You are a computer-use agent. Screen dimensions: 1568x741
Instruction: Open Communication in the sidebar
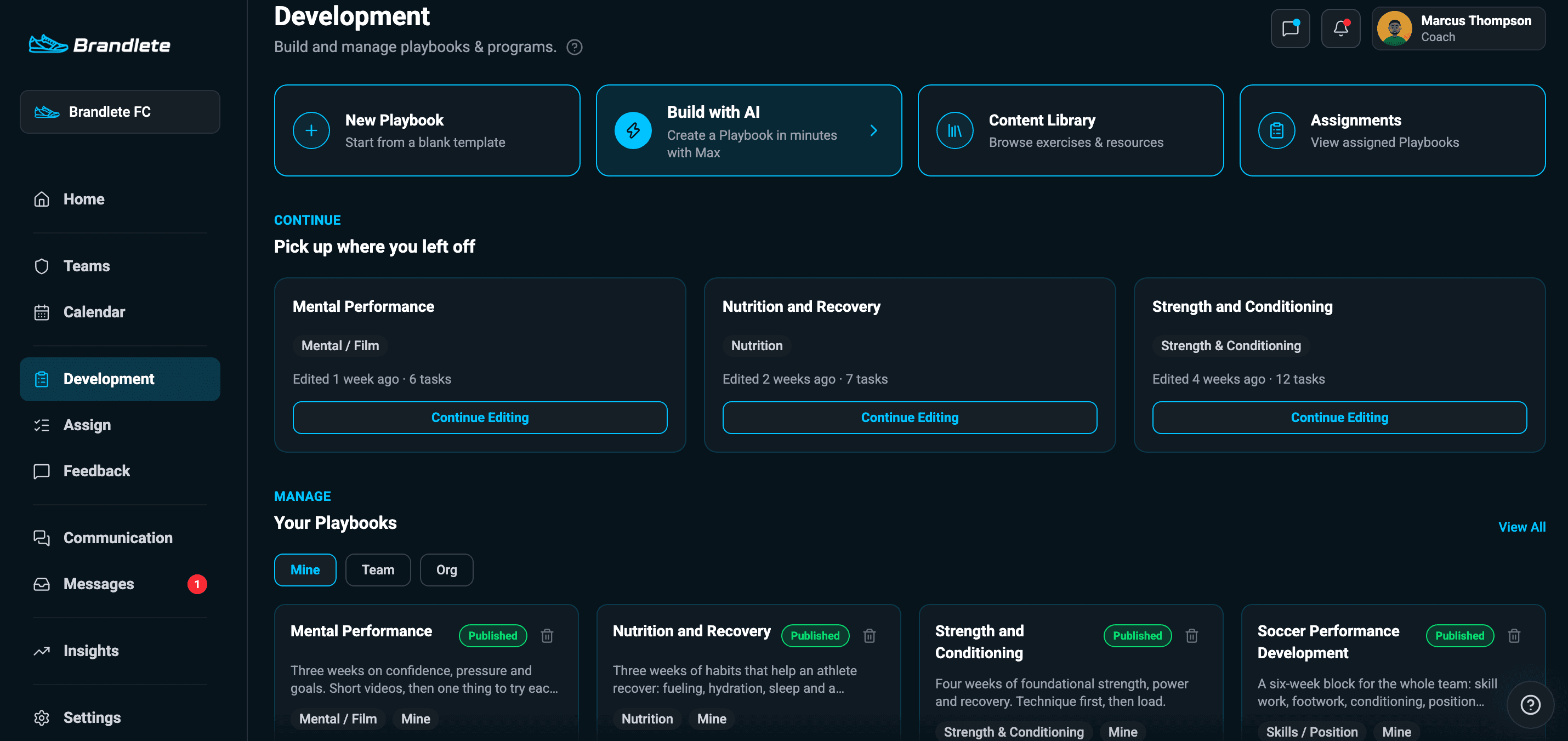point(120,538)
